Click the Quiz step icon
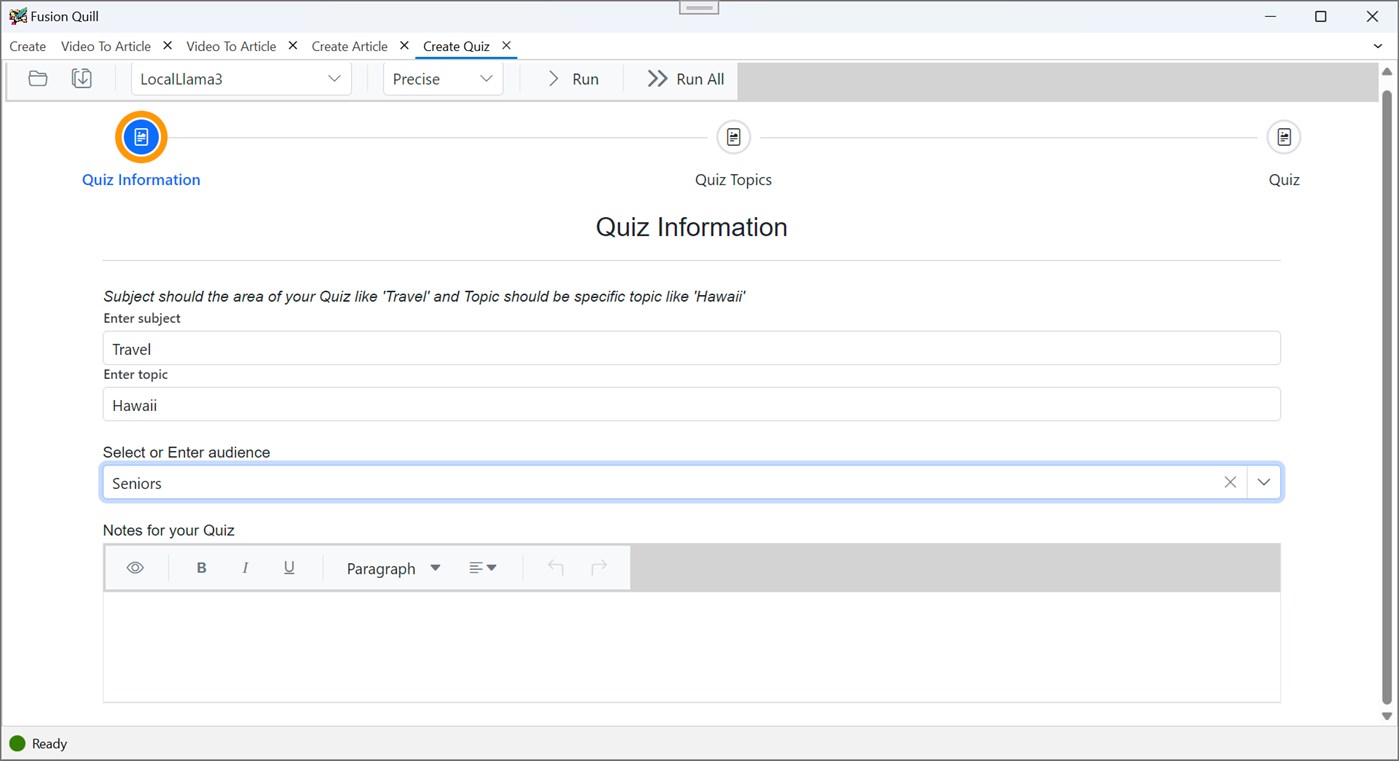The image size is (1399, 761). (x=1283, y=137)
